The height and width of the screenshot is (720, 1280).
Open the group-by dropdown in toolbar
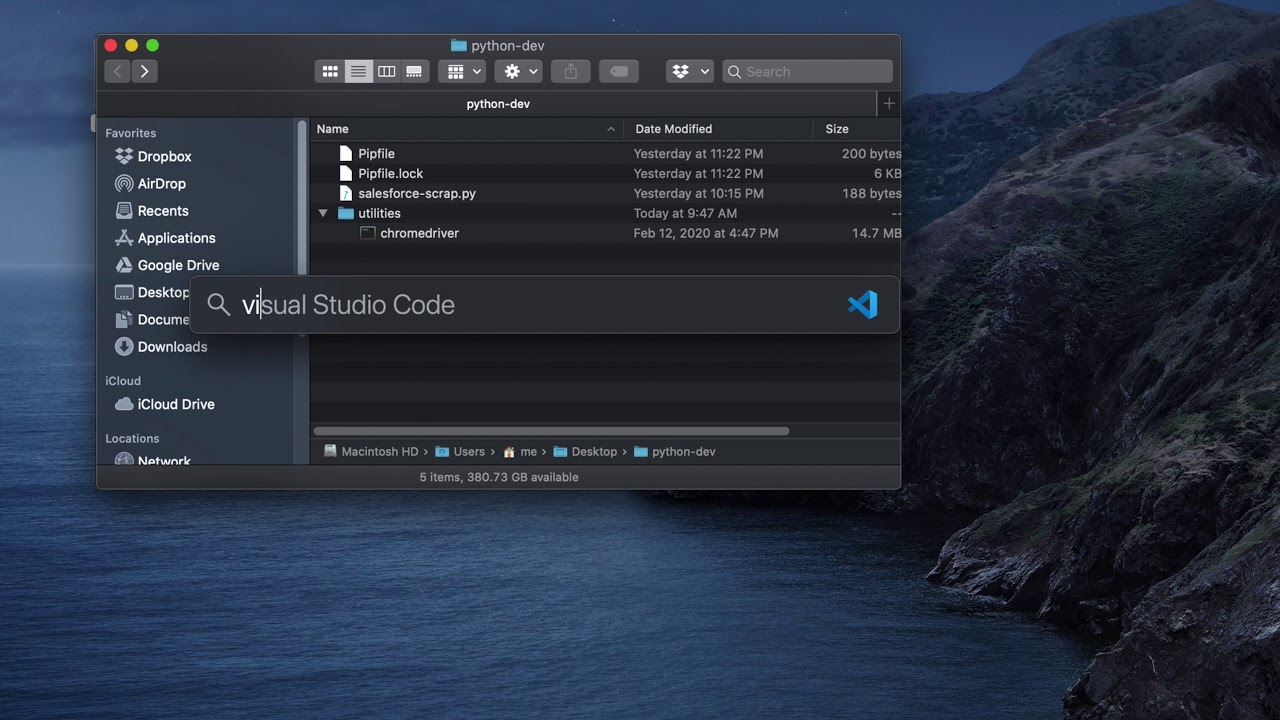coord(462,71)
